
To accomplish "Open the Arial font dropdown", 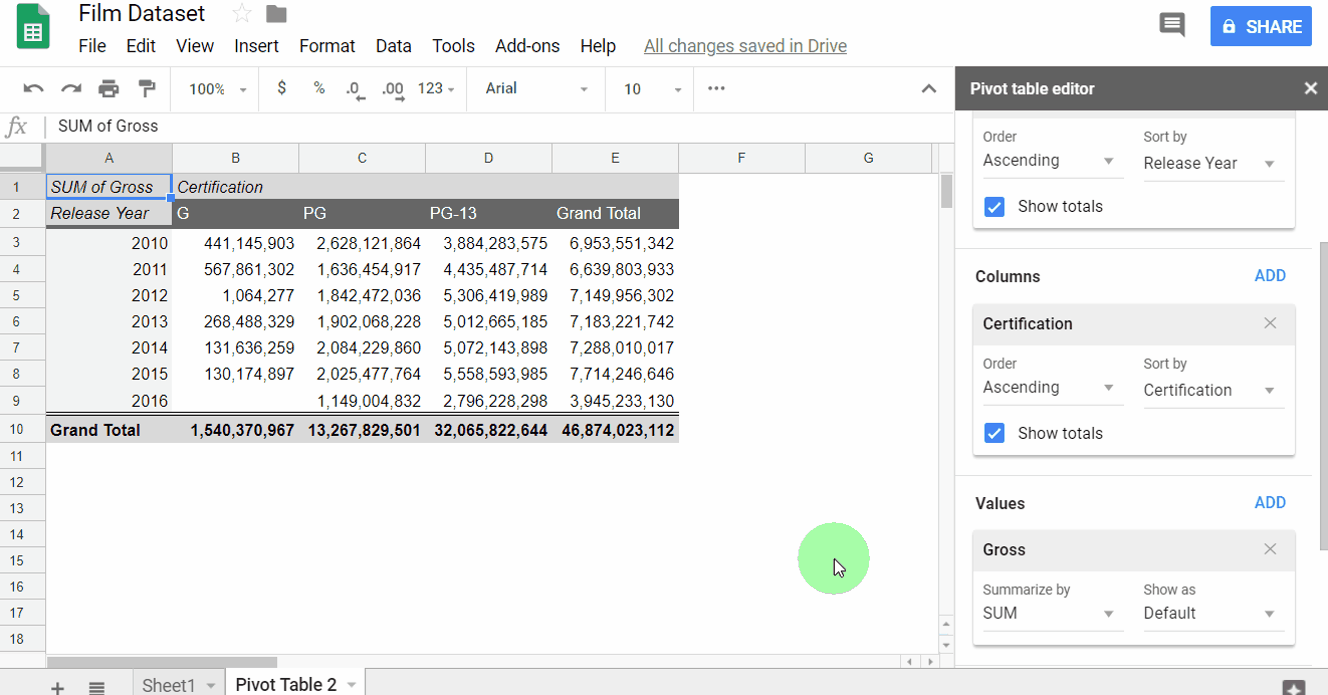I will [x=536, y=89].
